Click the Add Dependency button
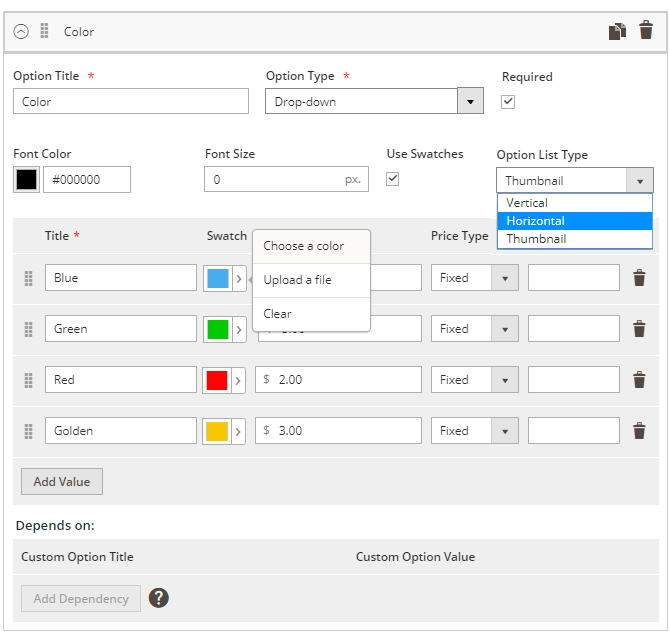 point(81,599)
